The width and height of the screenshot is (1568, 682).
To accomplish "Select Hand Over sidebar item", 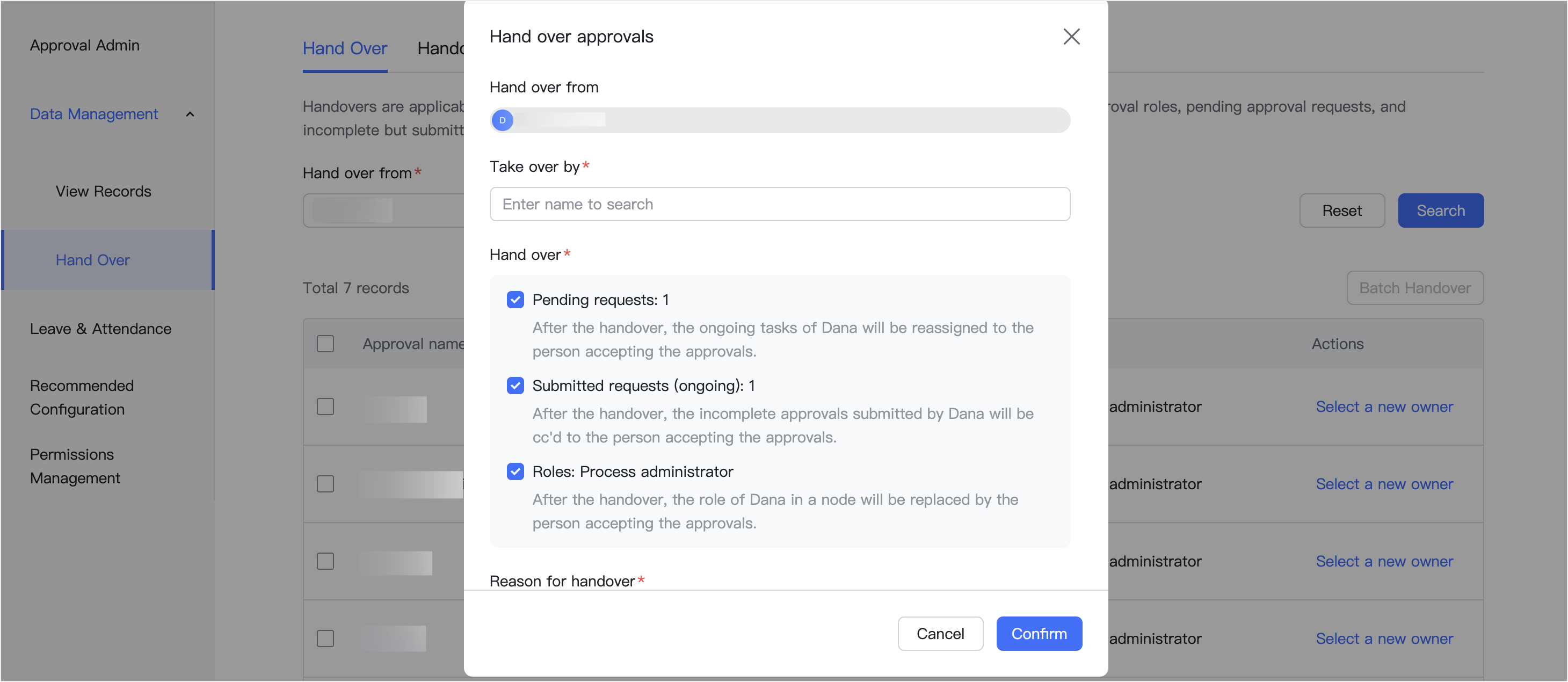I will (92, 260).
